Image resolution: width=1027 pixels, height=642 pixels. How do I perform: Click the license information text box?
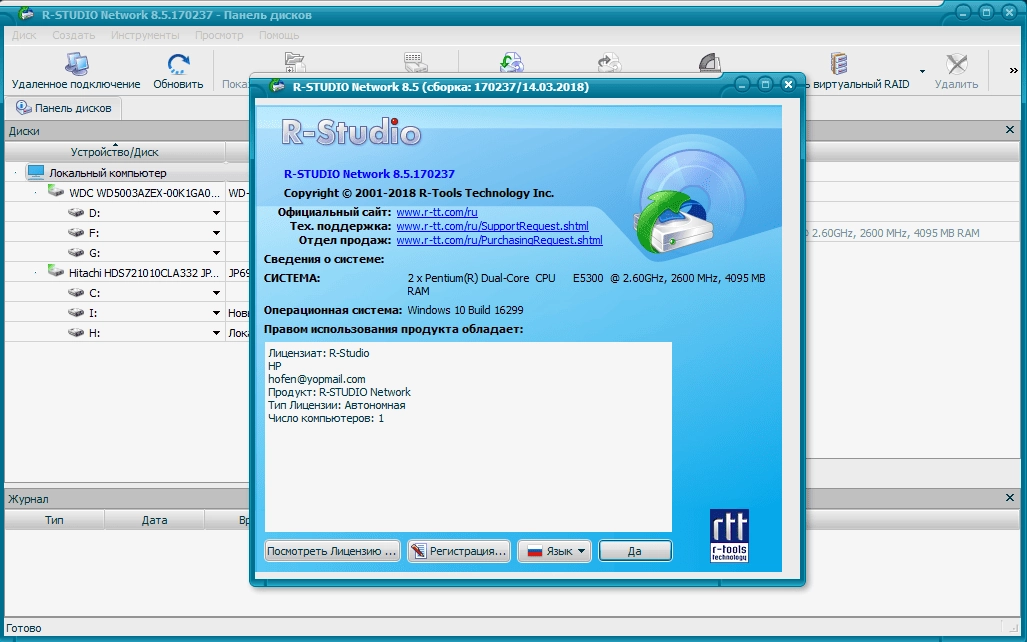pos(468,436)
